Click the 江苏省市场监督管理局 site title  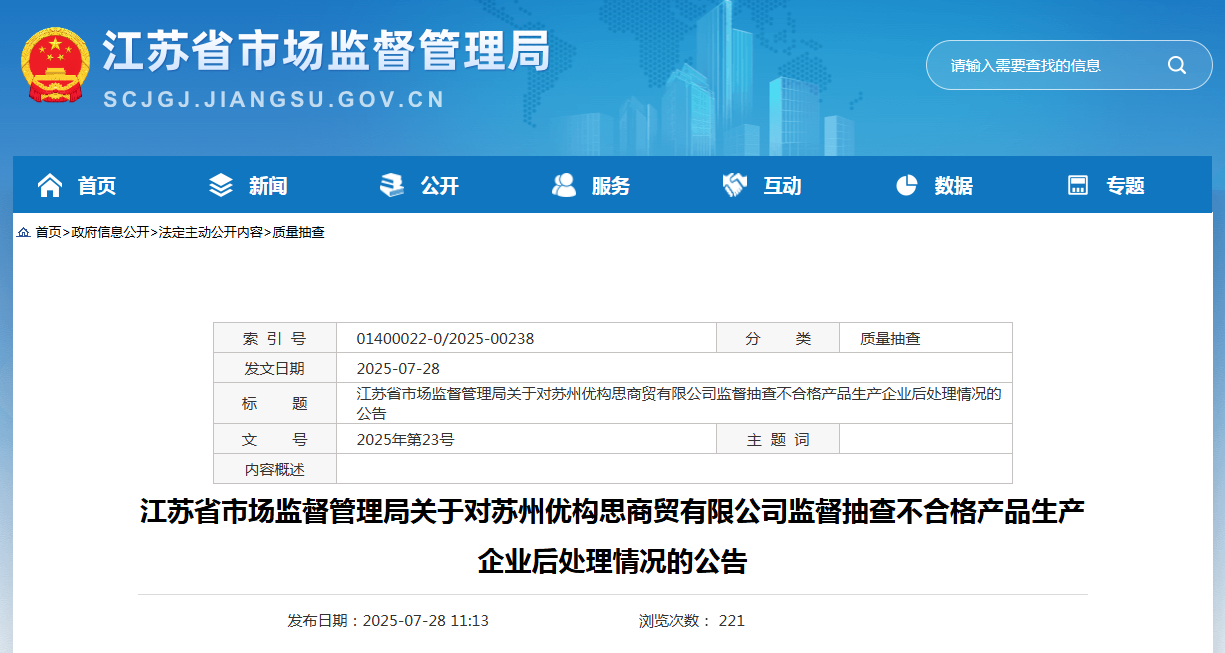pos(327,50)
